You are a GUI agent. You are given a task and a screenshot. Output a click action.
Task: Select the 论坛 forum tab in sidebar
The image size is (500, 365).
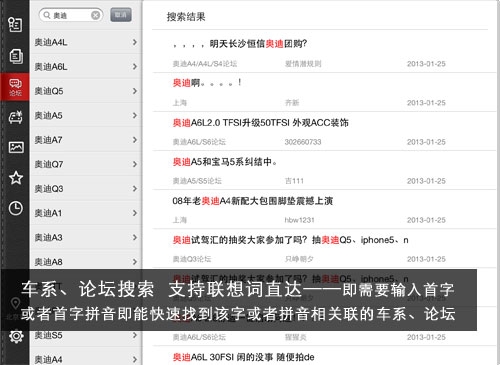pyautogui.click(x=15, y=87)
